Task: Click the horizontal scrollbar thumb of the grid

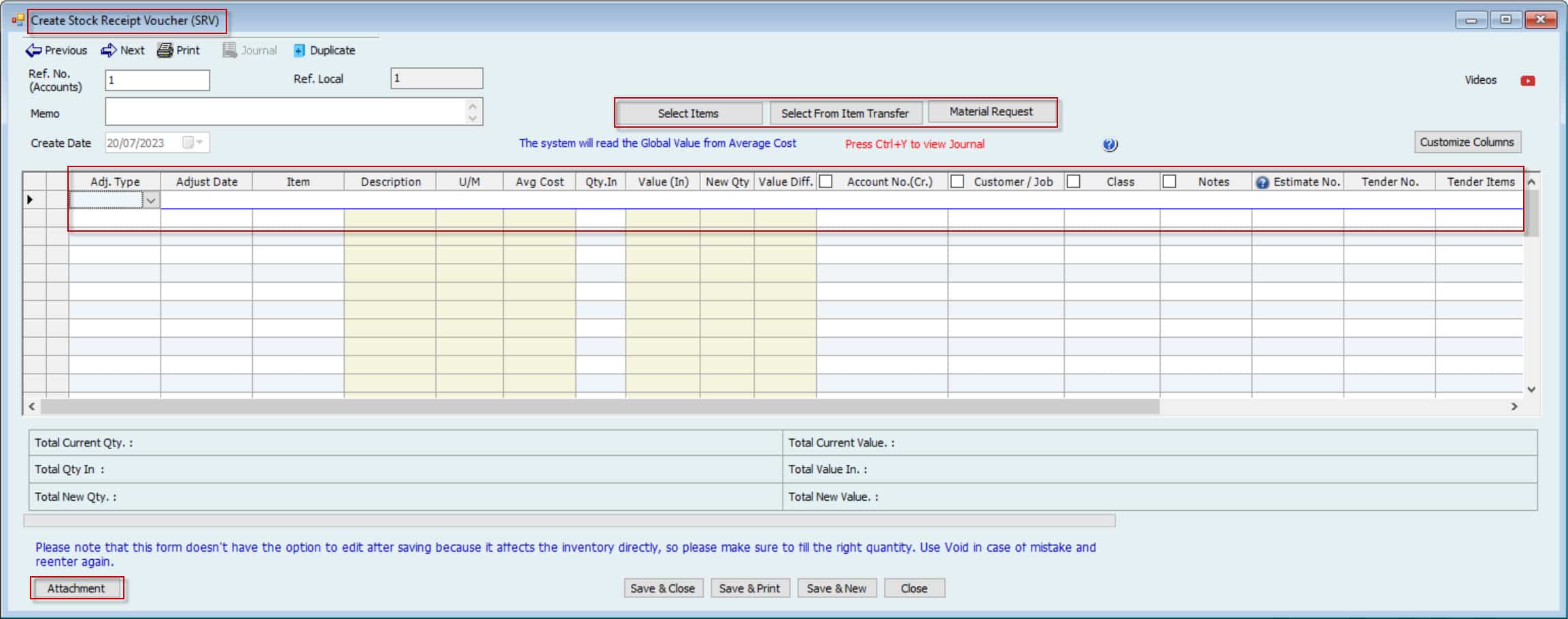Action: coord(600,406)
